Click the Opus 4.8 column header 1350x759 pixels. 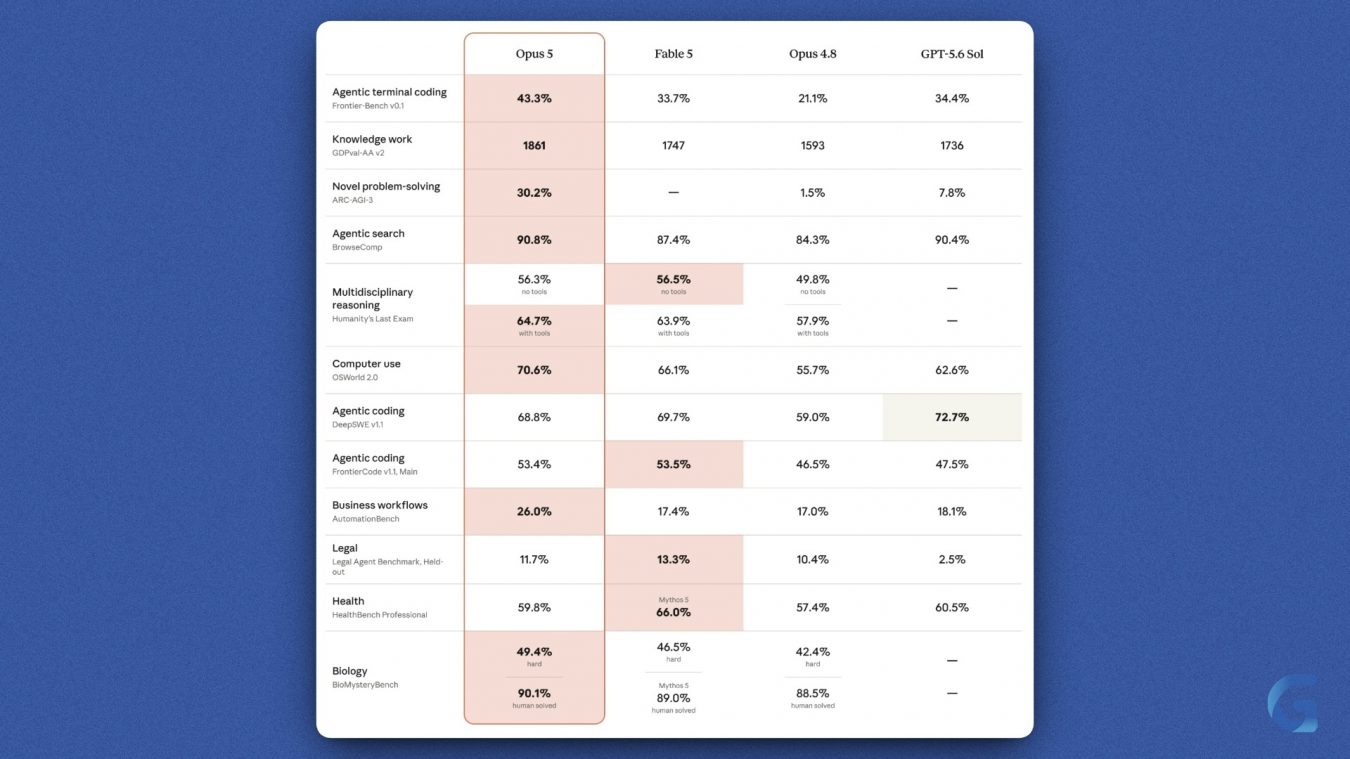point(812,54)
